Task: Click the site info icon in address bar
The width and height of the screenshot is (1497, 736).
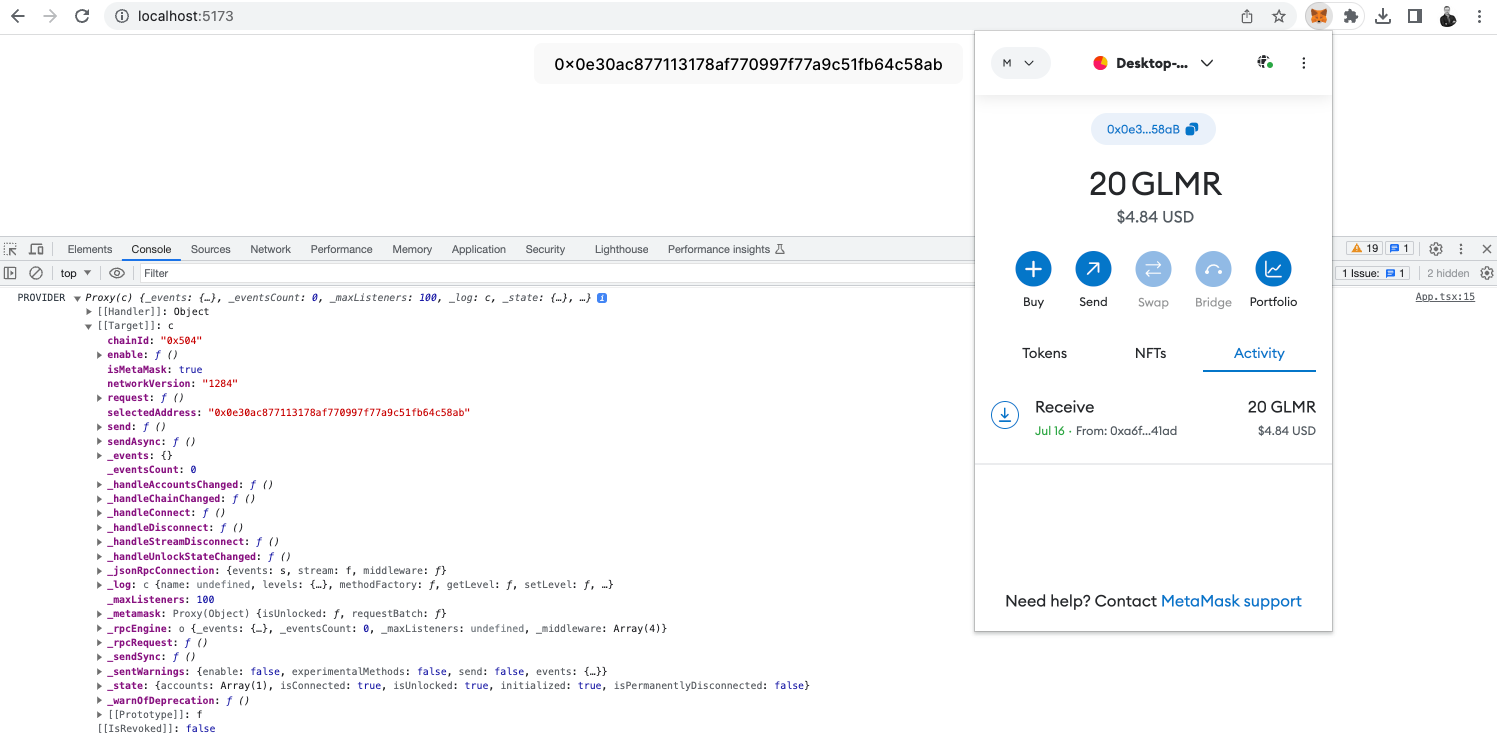Action: (x=121, y=16)
